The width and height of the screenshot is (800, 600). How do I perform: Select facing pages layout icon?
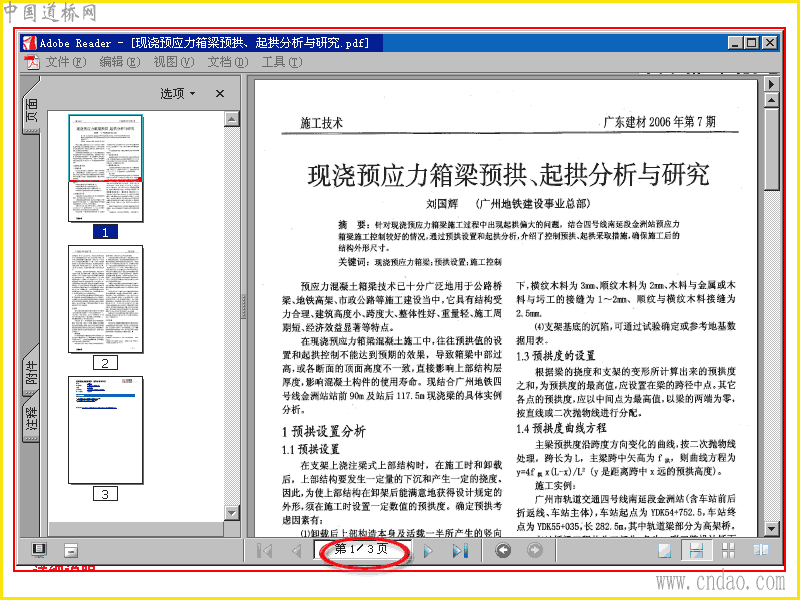pyautogui.click(x=761, y=550)
